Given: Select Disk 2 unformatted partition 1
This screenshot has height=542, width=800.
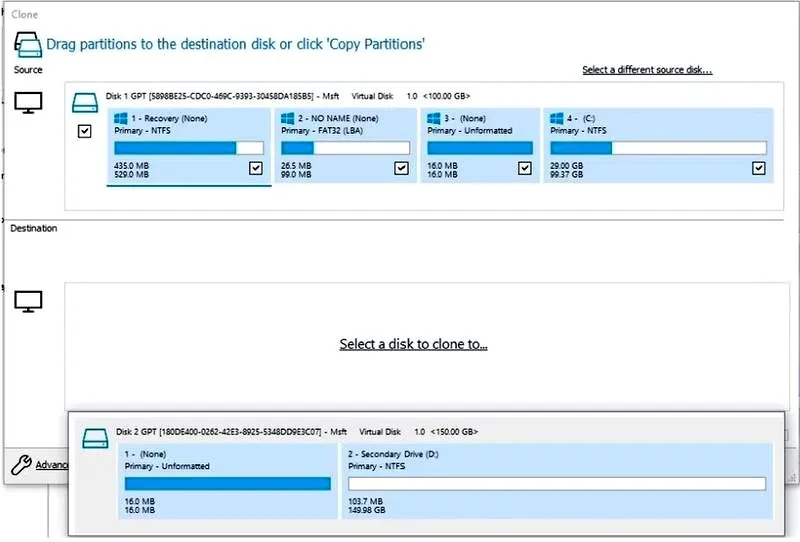Looking at the screenshot, I should (x=228, y=481).
